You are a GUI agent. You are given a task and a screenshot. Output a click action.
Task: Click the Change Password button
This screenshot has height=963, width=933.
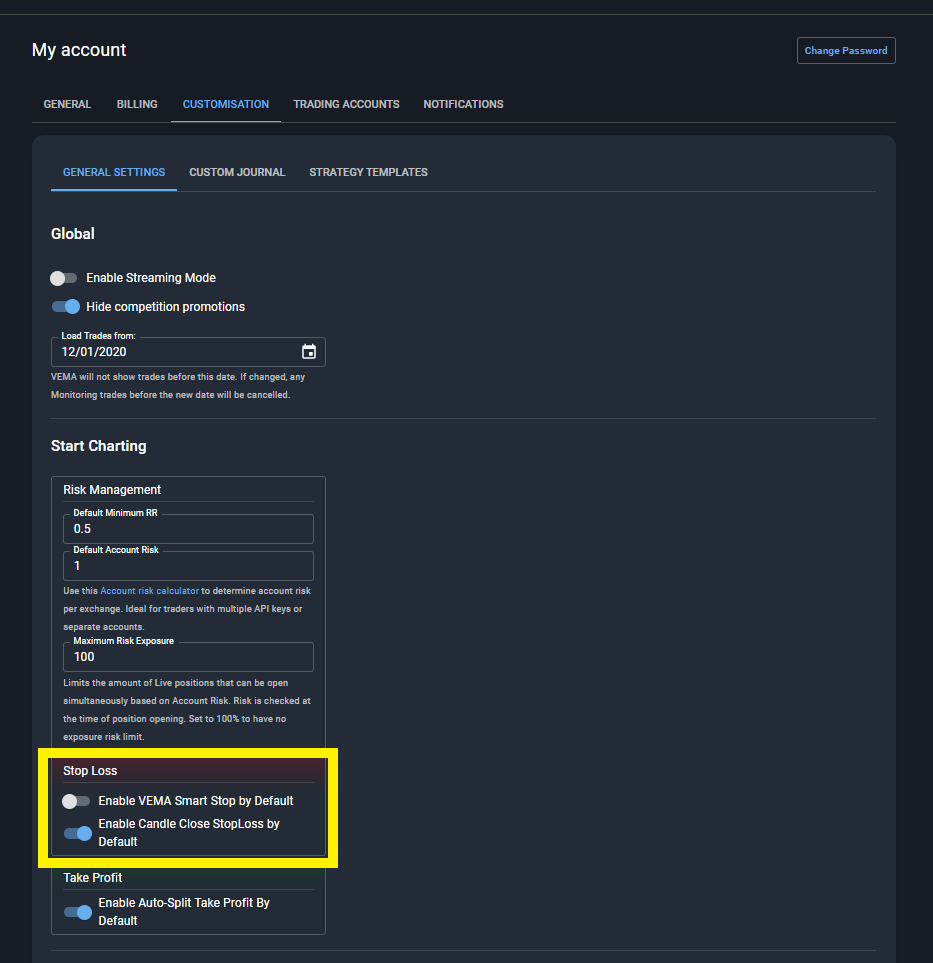tap(846, 50)
